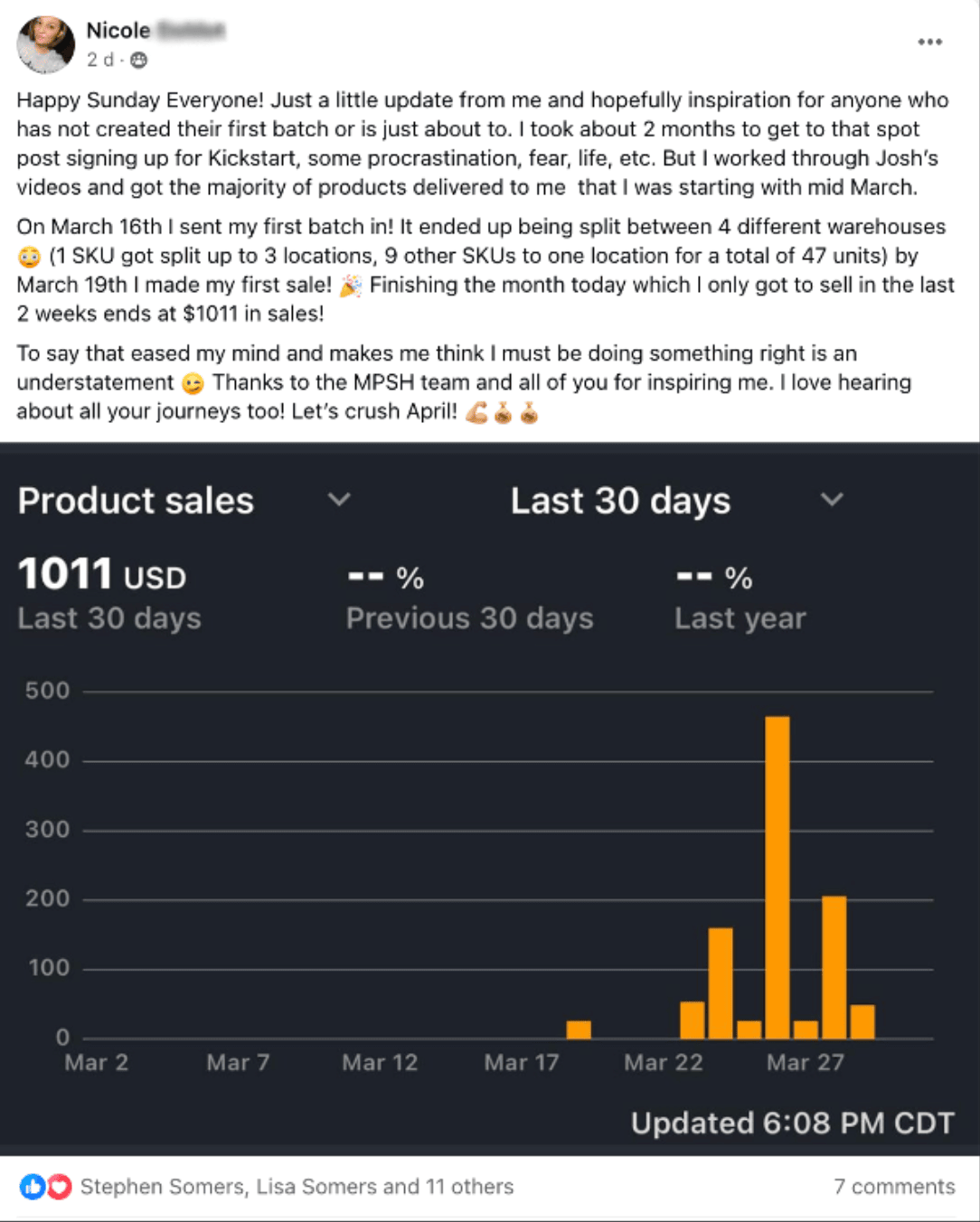The image size is (980, 1222).
Task: Click the blue Like reaction icon
Action: click(33, 1187)
